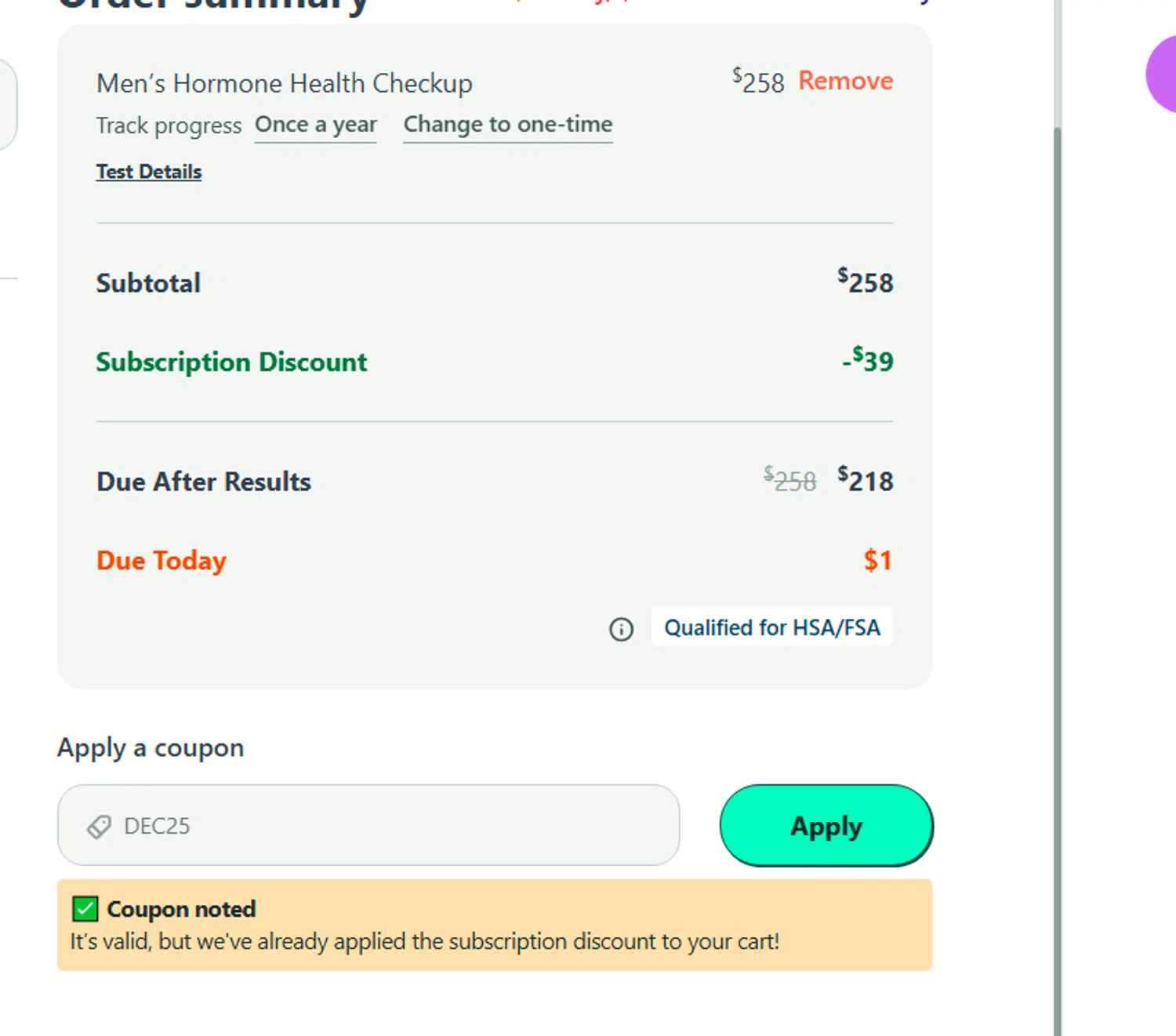Click the green checkmark next to Coupon noted
Image resolution: width=1176 pixels, height=1036 pixels.
coord(85,909)
